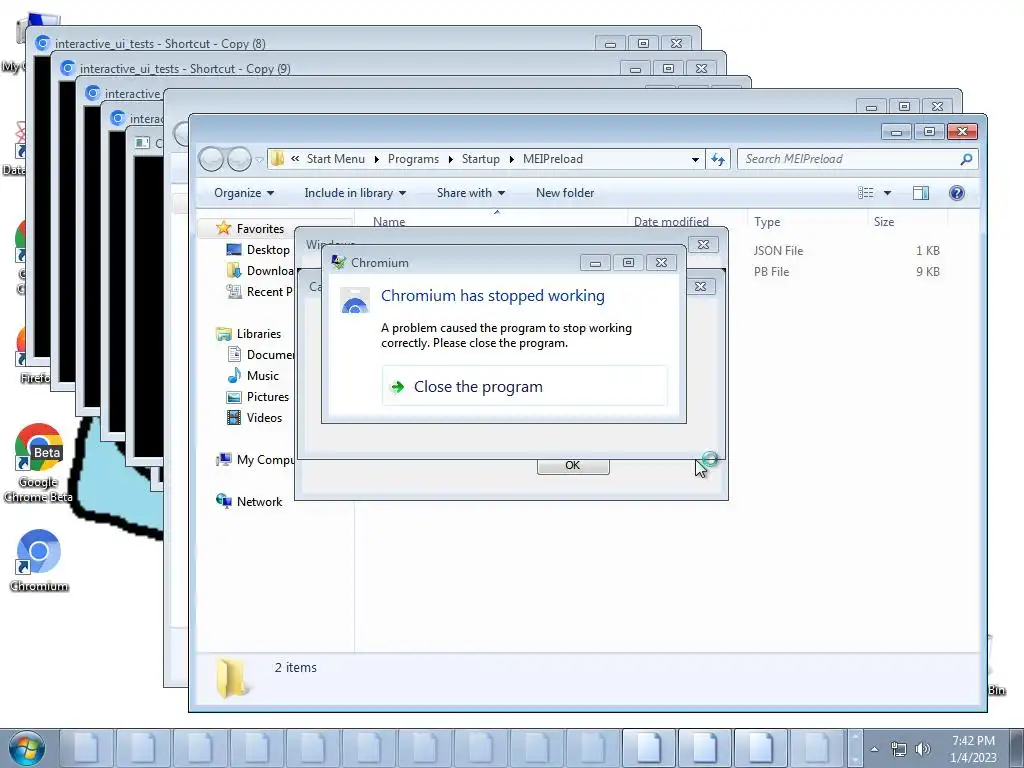Screen dimensions: 1024x768
Task: Sort by the Type column header
Action: pos(767,221)
